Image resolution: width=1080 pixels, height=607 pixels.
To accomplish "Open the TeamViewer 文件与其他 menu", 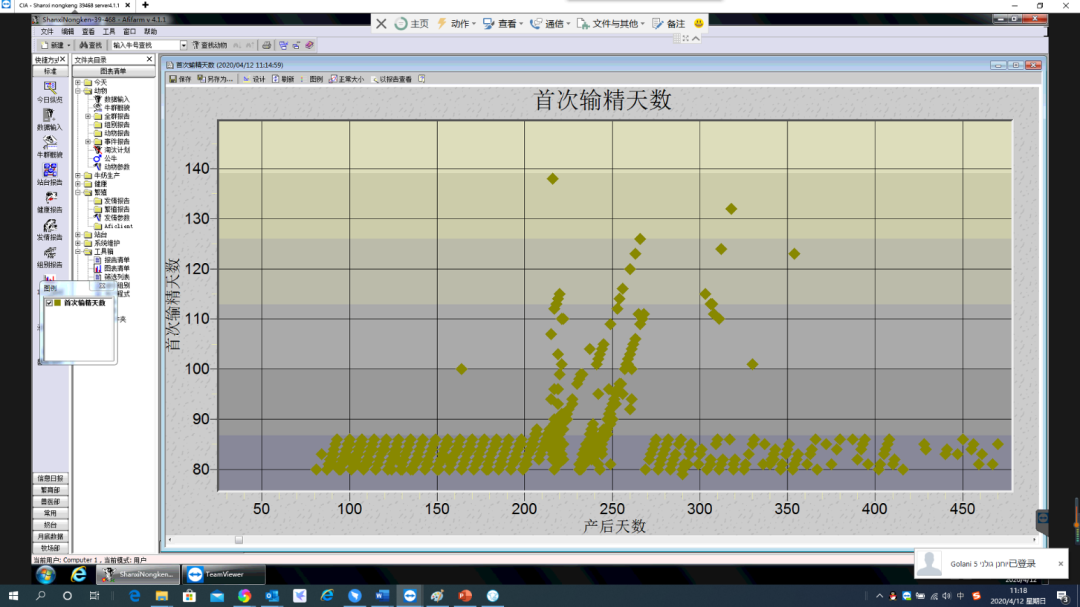I will (x=611, y=23).
